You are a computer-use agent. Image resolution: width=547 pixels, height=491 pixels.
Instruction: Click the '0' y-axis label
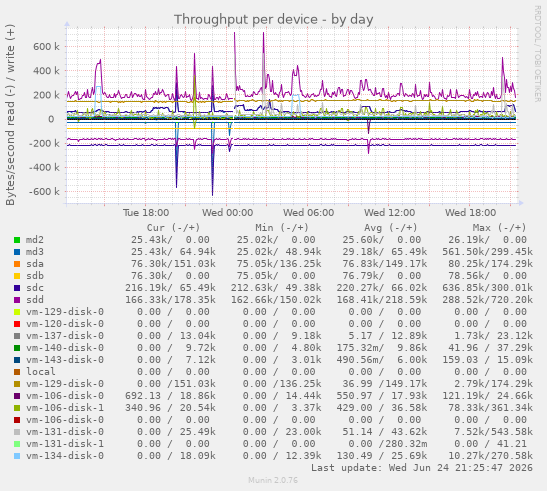click(51, 119)
